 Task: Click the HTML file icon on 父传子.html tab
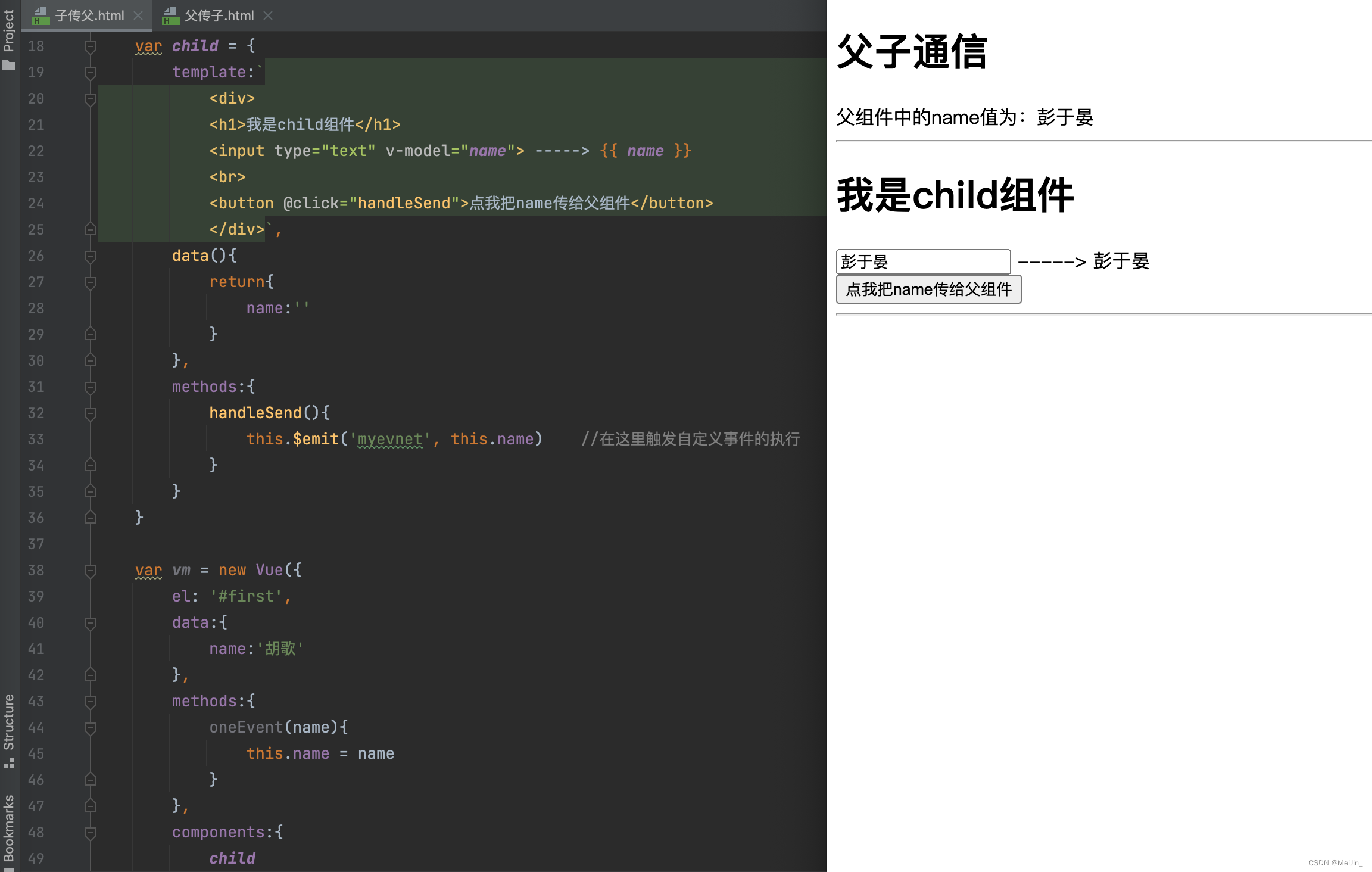coord(170,15)
